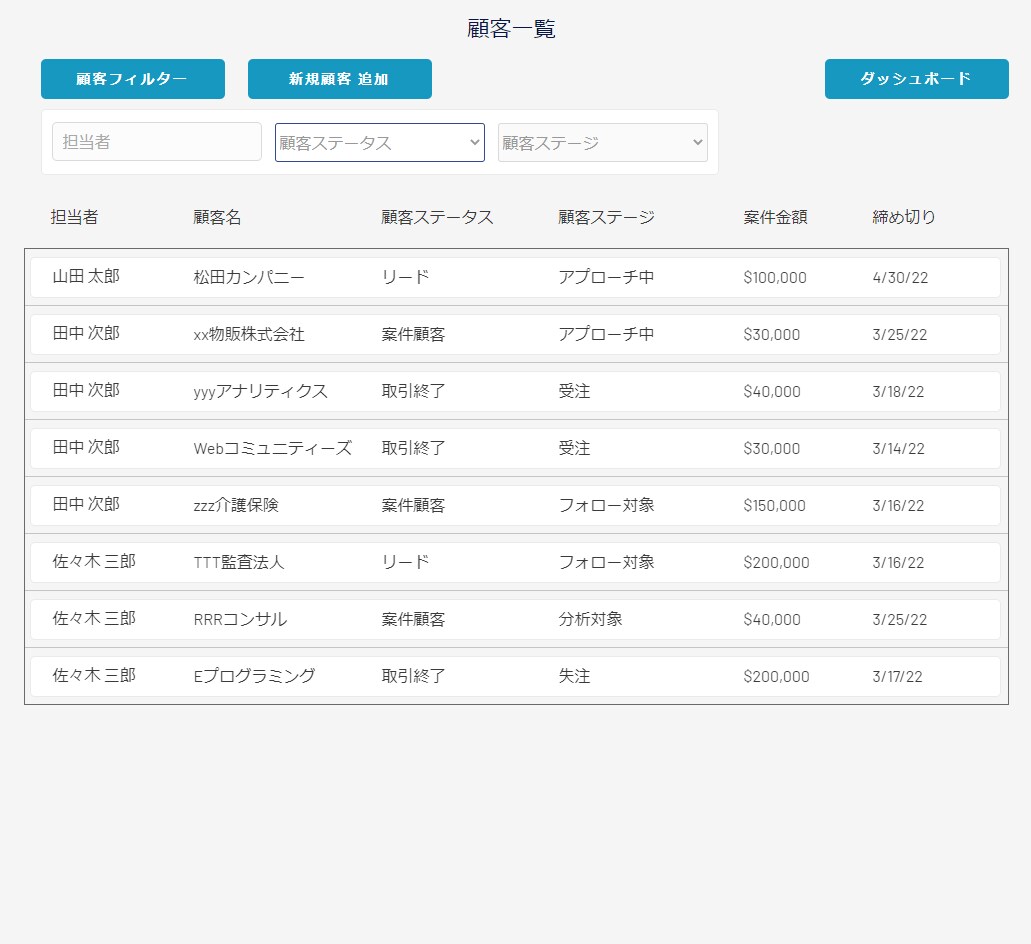
Task: Open the 顧客ステータス filter dropdown
Action: (x=379, y=143)
